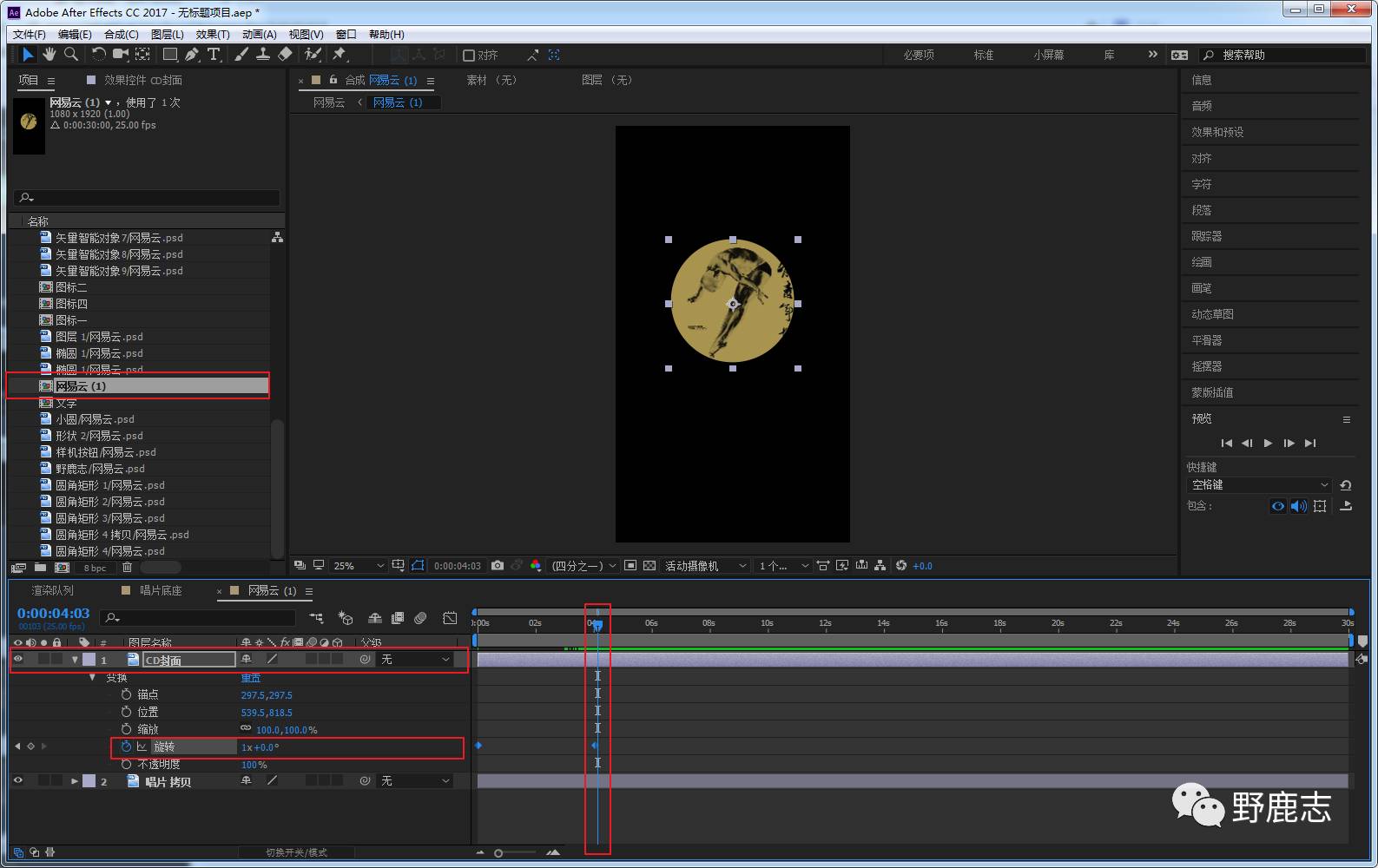The width and height of the screenshot is (1378, 868).
Task: Collapse the 变换 transform group
Action: 92,677
